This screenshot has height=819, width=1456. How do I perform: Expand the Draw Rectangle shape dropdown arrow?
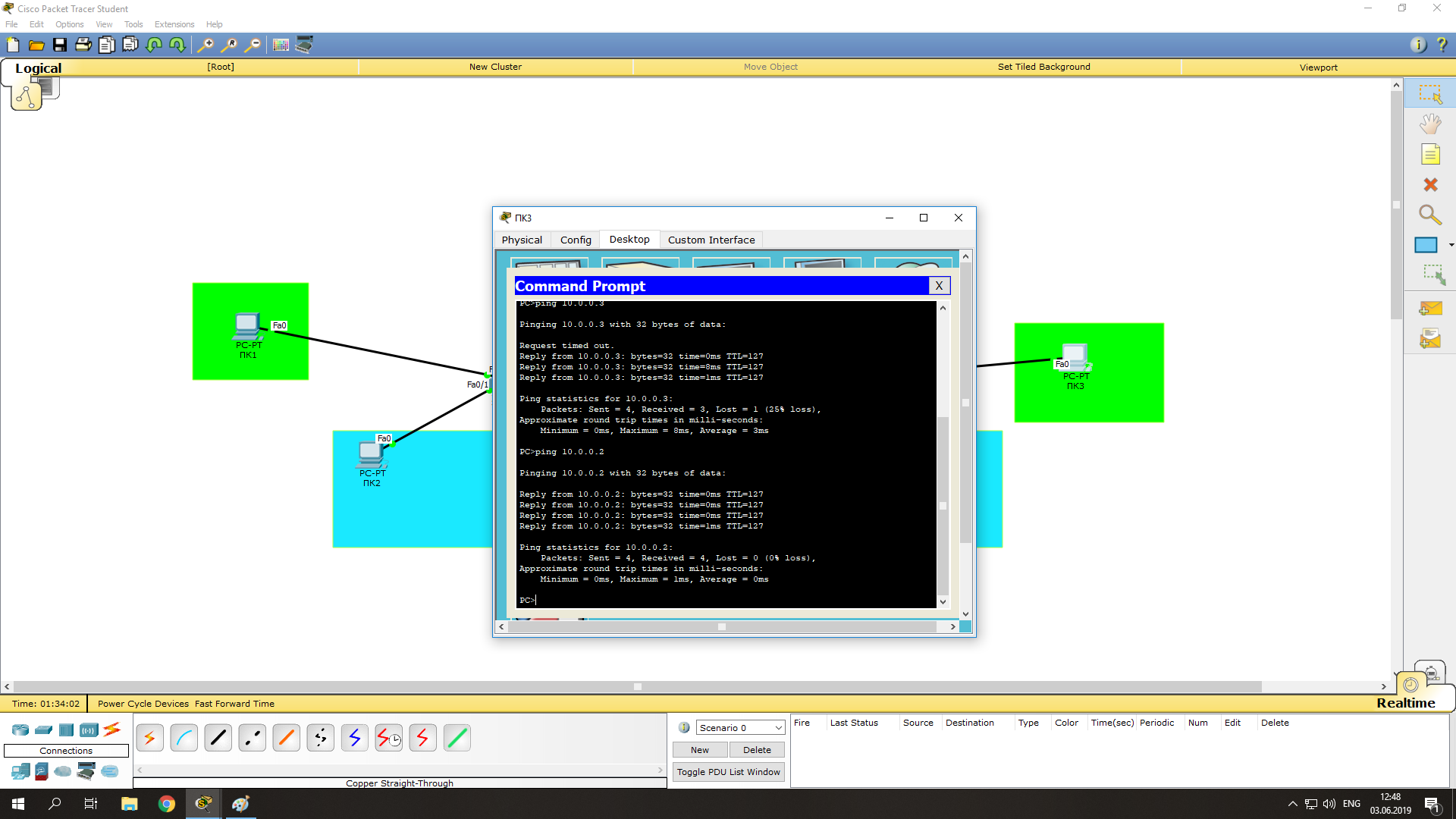pyautogui.click(x=1451, y=245)
